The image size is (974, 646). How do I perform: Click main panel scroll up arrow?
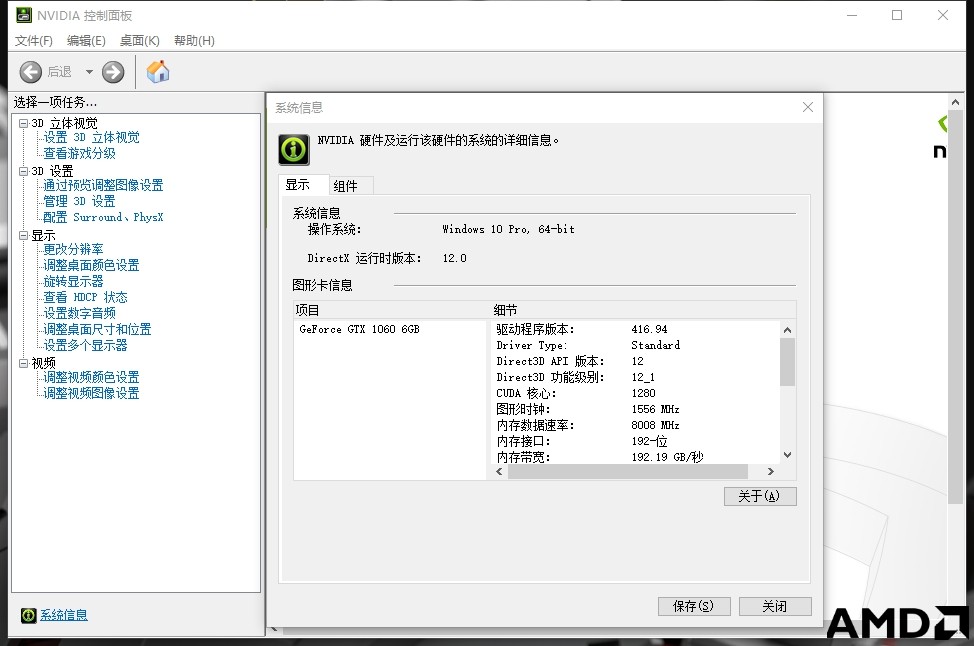(955, 102)
